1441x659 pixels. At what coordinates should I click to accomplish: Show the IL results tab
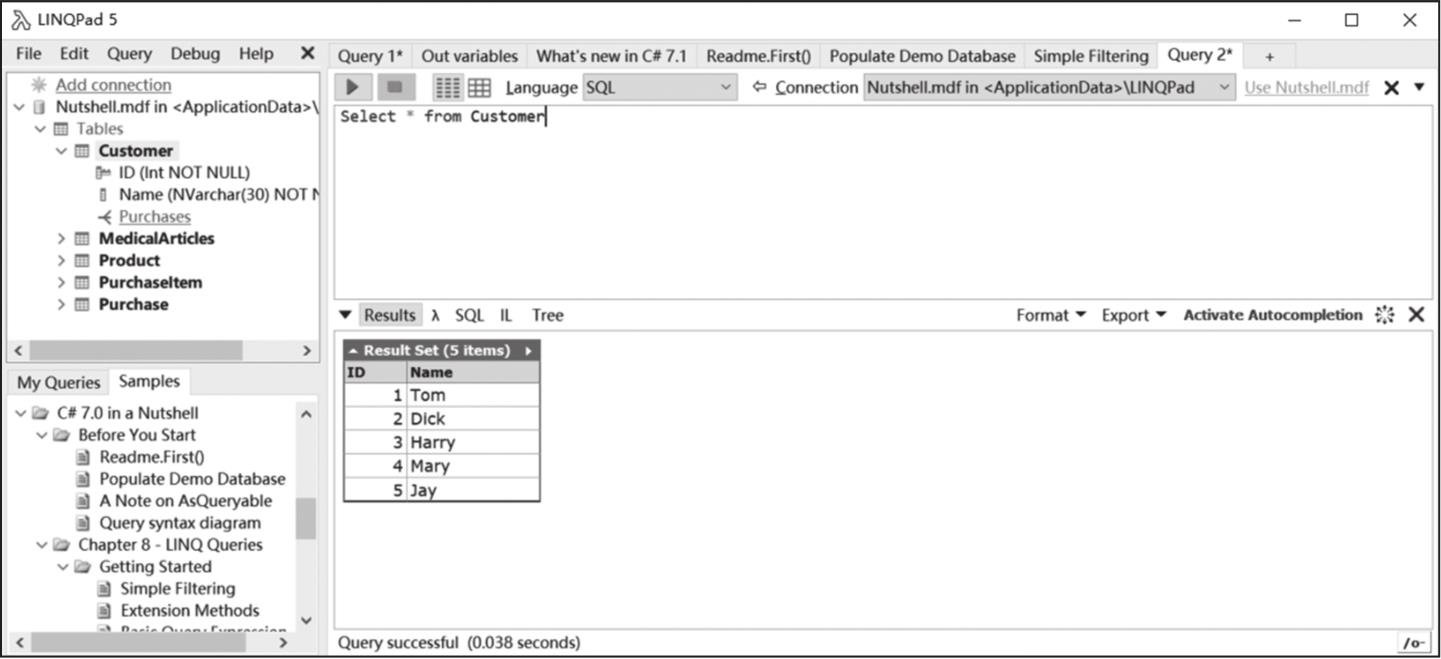coord(506,315)
